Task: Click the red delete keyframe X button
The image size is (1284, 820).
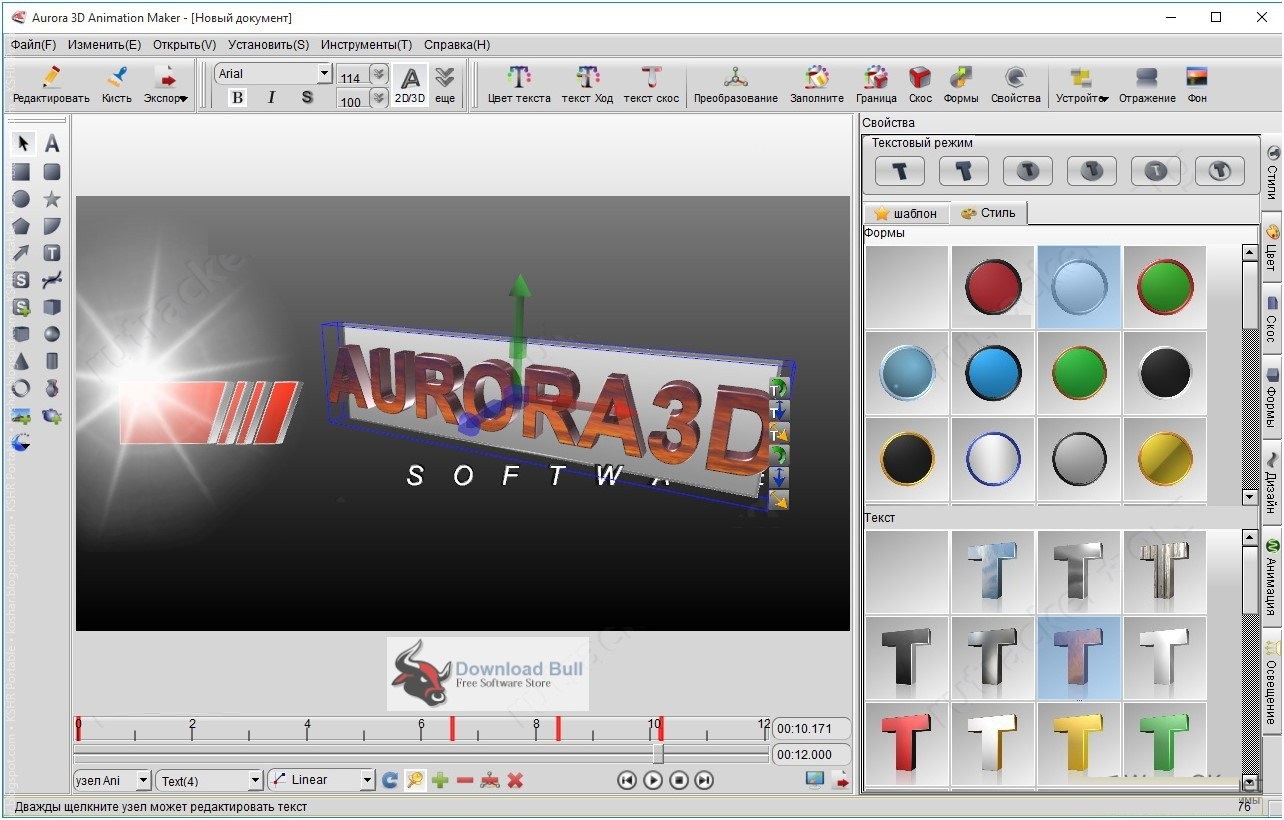Action: pos(515,780)
